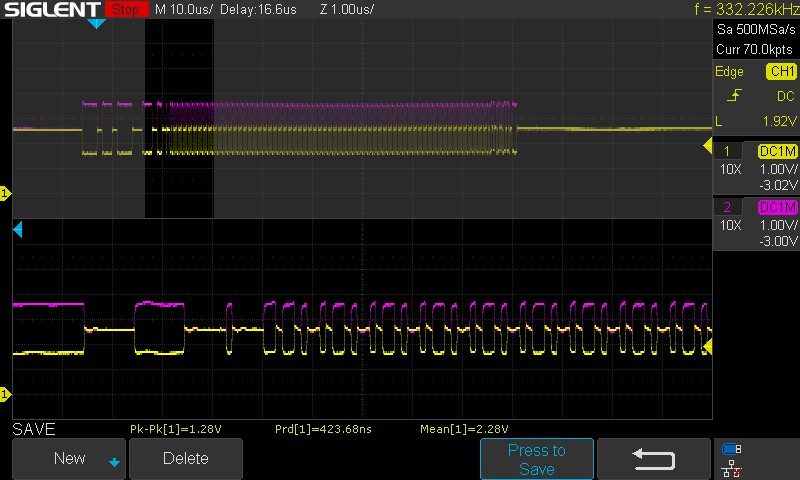This screenshot has width=800, height=480.
Task: Click the trigger DC coupling label
Action: (x=785, y=96)
